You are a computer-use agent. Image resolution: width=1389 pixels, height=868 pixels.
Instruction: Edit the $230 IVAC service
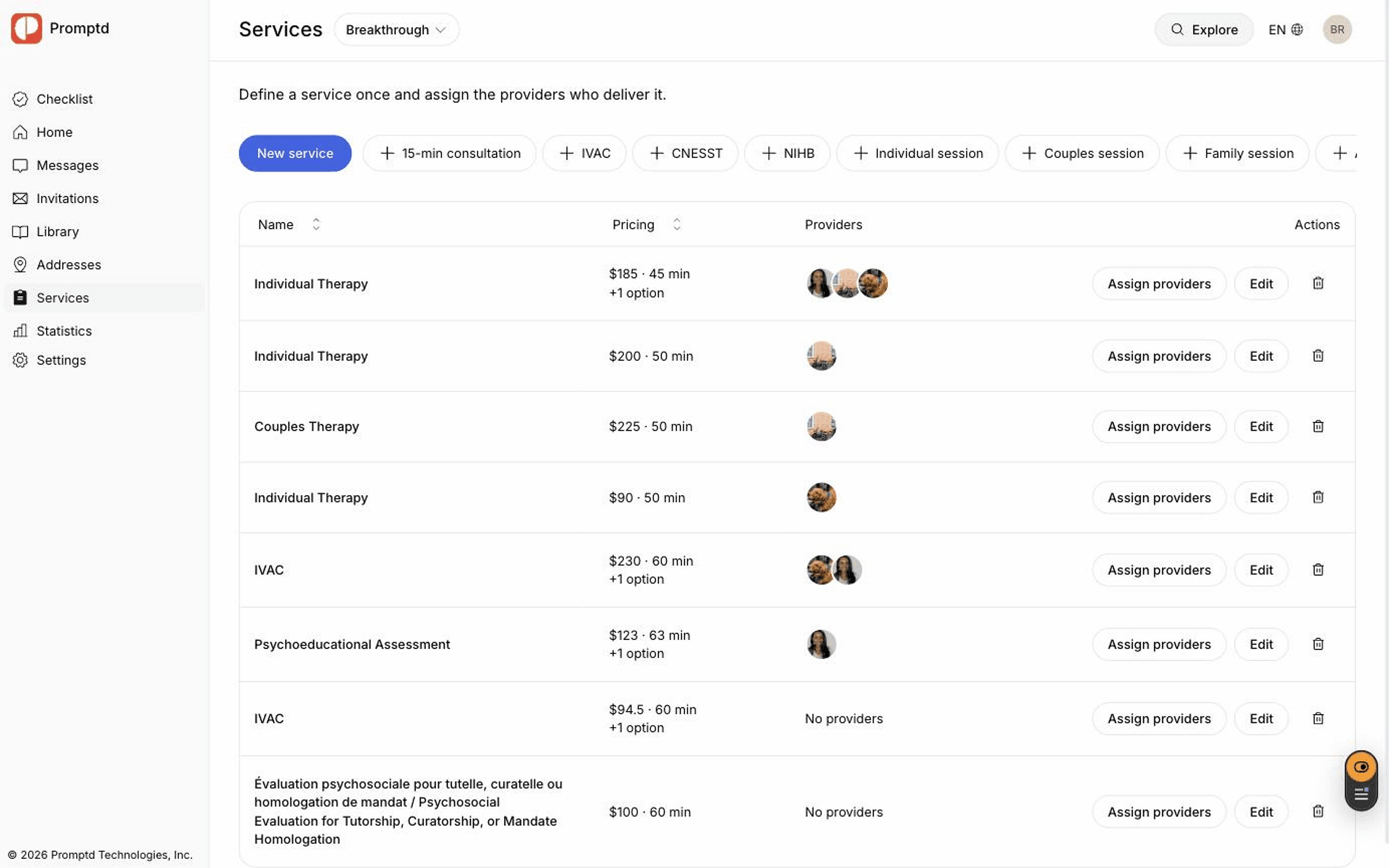pyautogui.click(x=1261, y=570)
